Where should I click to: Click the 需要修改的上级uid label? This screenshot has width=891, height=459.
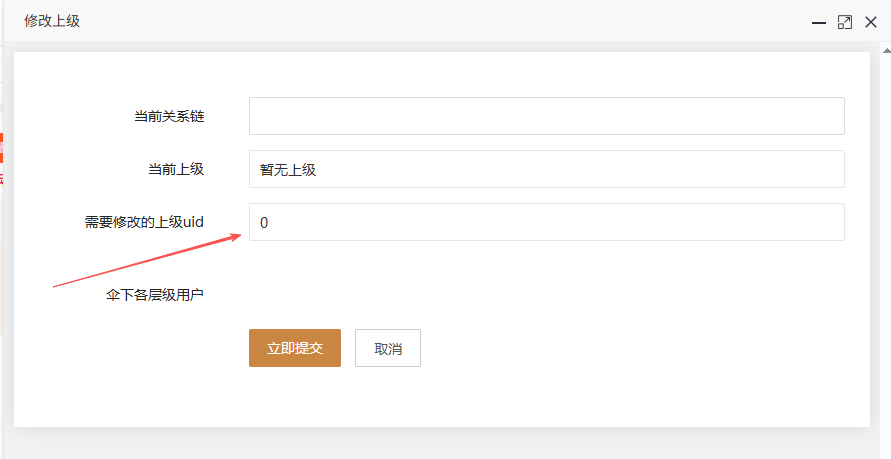(x=144, y=222)
